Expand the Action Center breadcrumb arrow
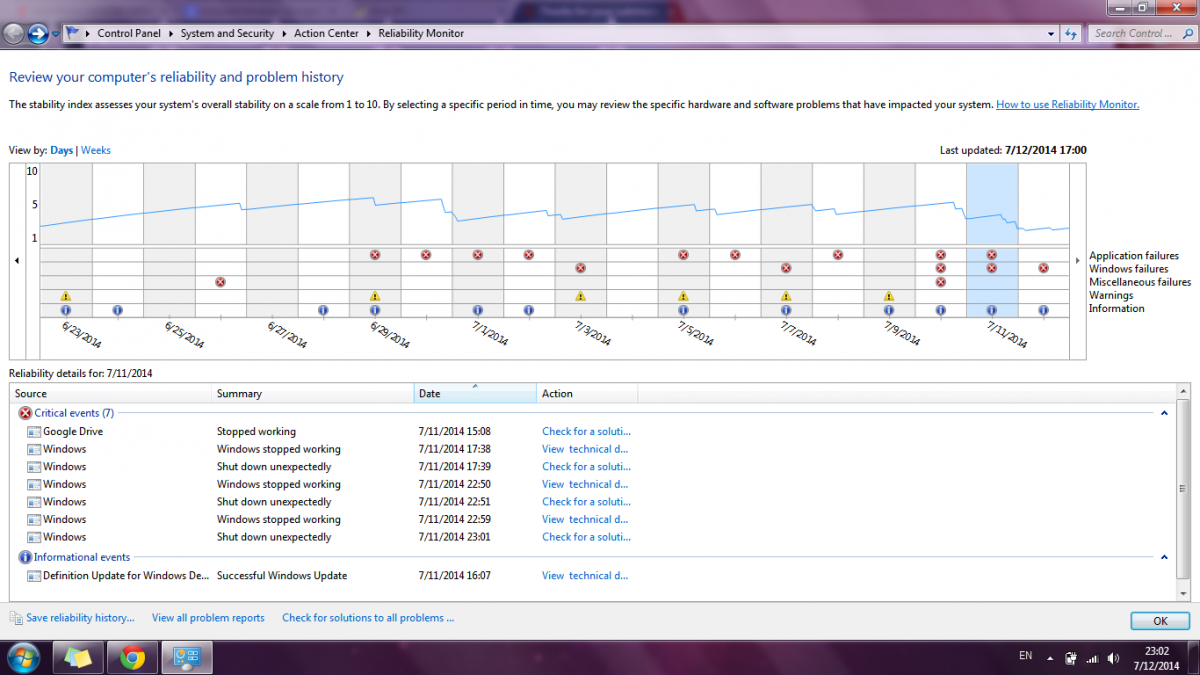Viewport: 1200px width, 675px height. (x=371, y=33)
